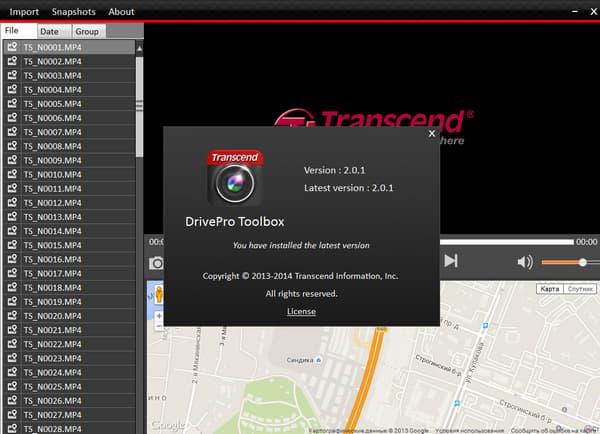Screen dimensions: 600x434
Task: Switch to the Group tab
Action: tap(89, 31)
